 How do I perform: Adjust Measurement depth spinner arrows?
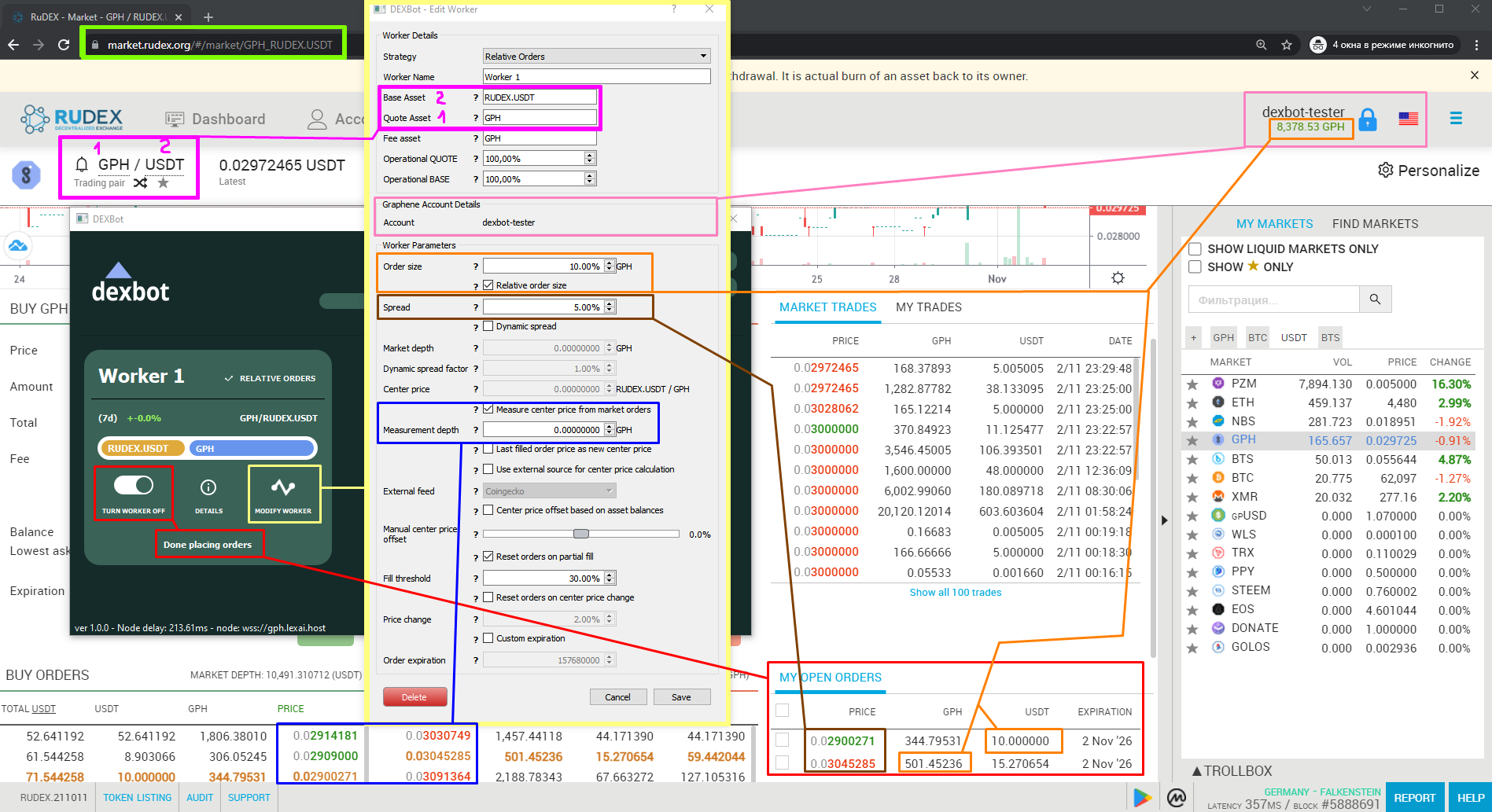tap(609, 430)
